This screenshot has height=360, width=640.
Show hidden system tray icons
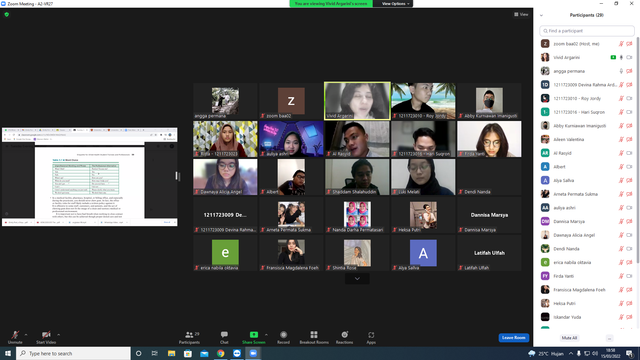(571, 353)
